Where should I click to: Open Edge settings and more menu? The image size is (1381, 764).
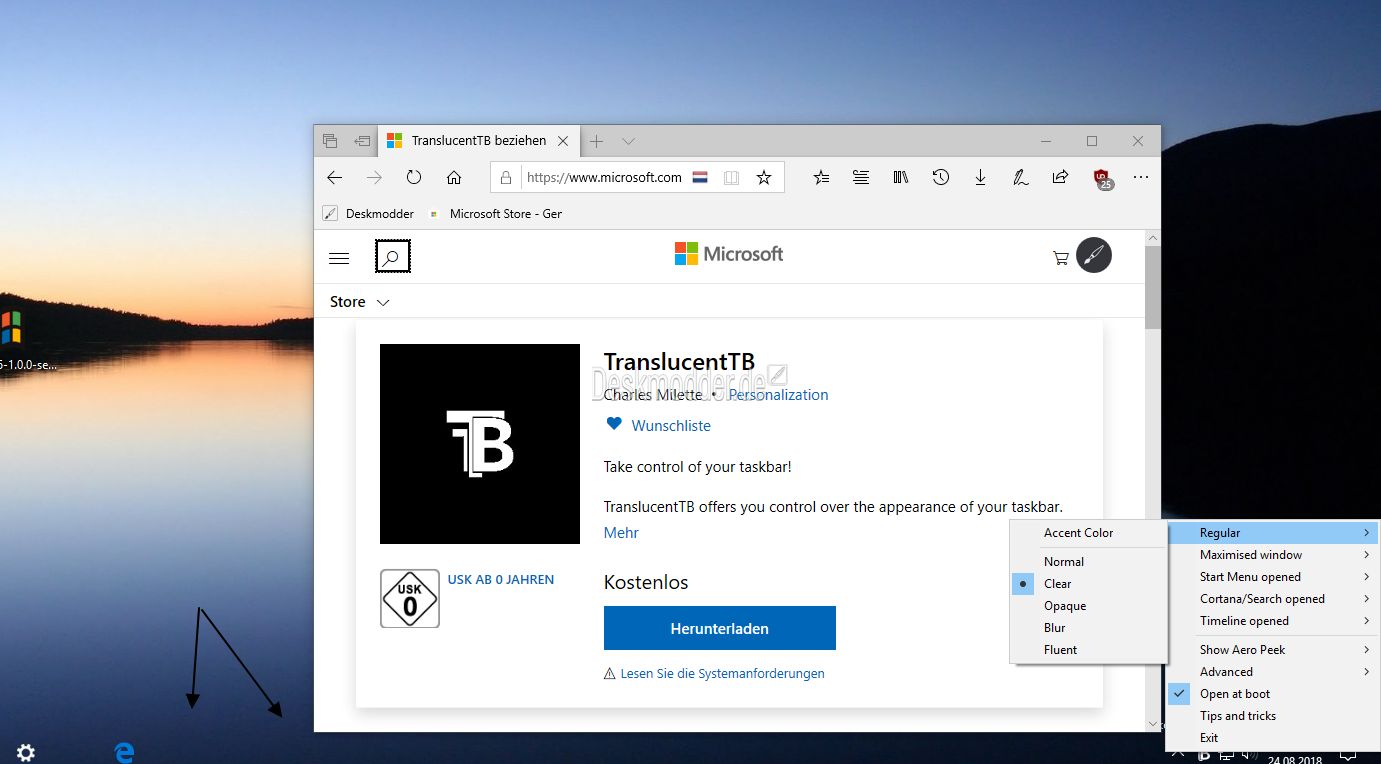(x=1141, y=177)
